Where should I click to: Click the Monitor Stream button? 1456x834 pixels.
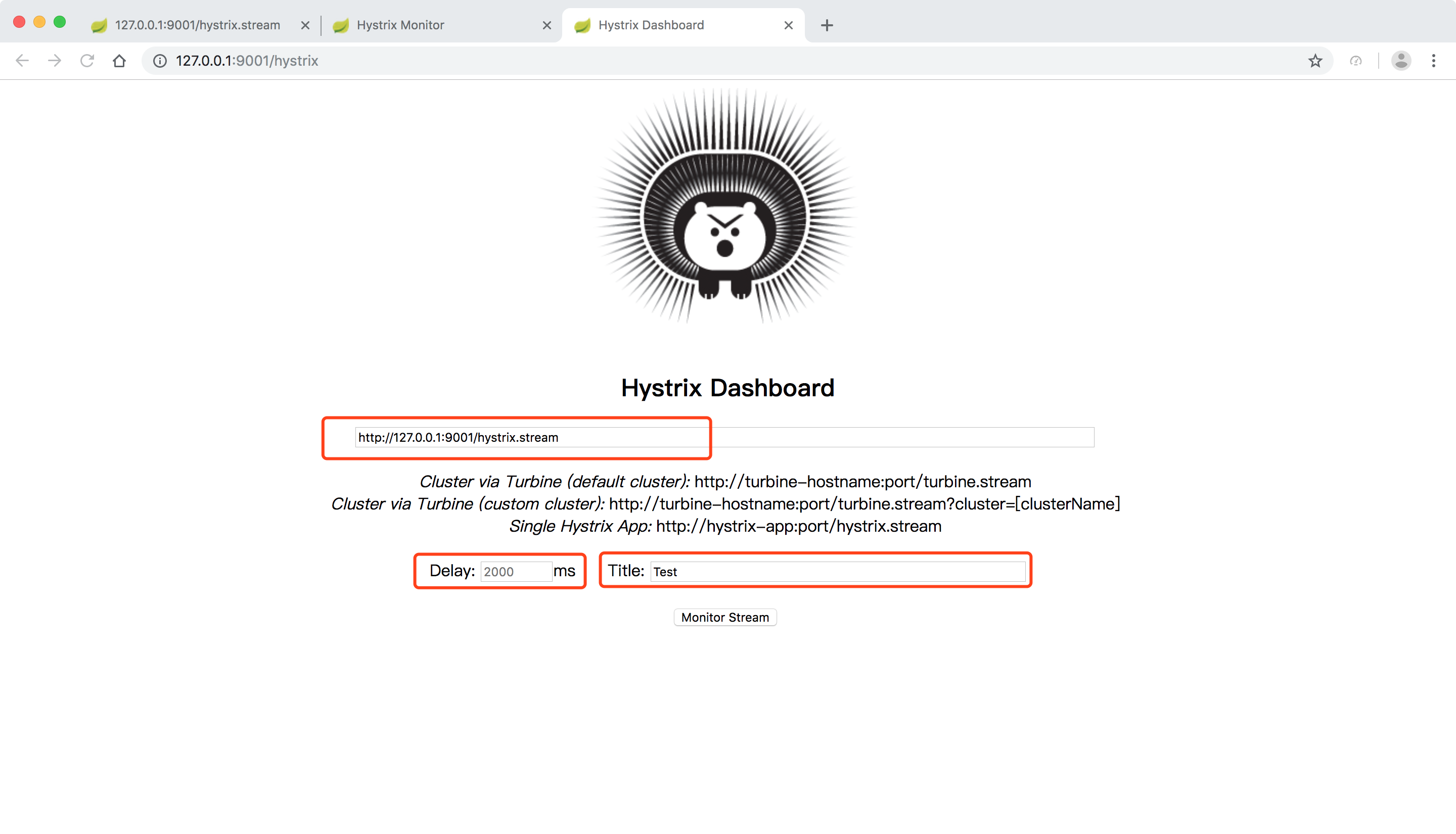pos(726,617)
